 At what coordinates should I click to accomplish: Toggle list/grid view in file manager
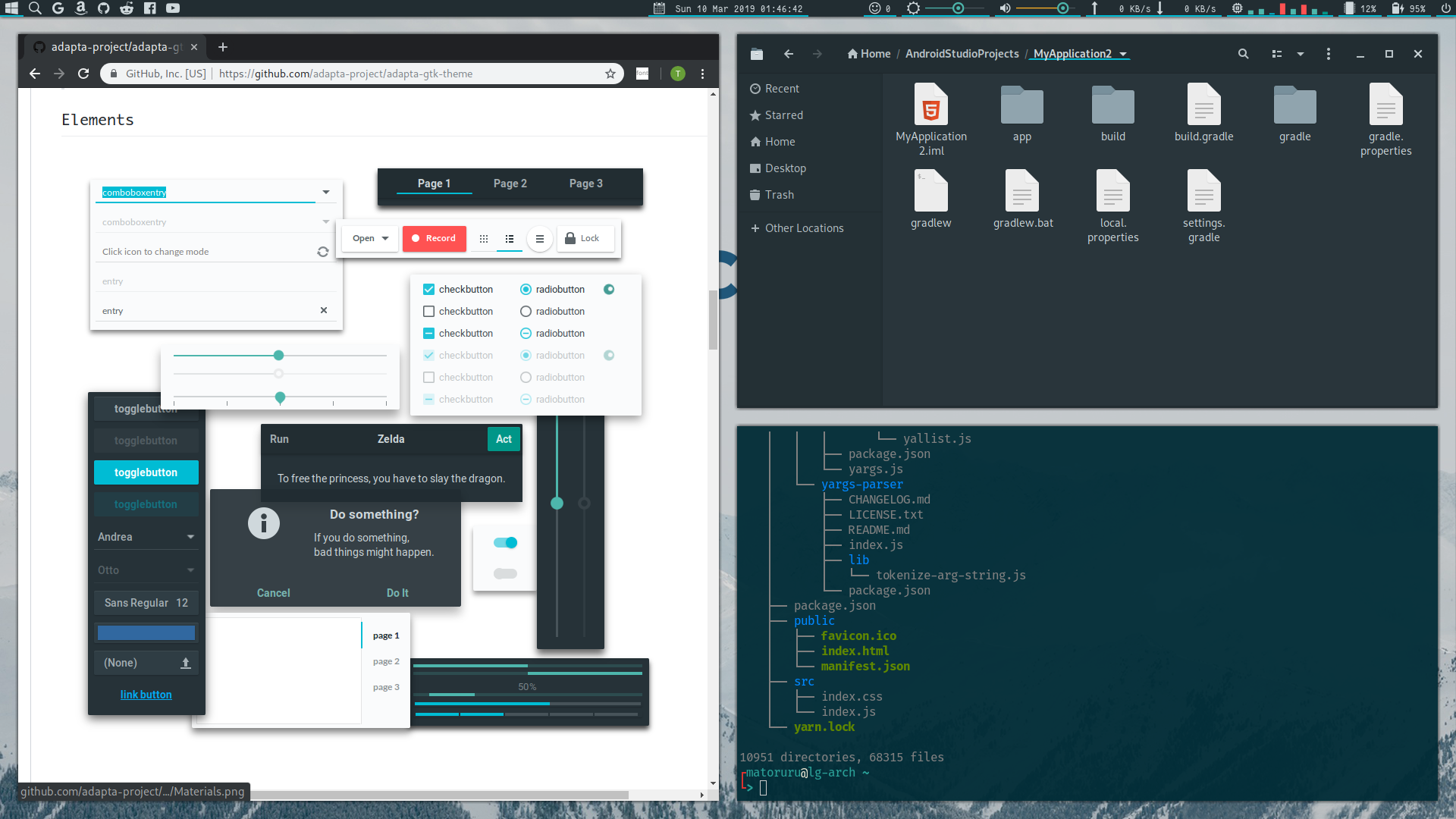(x=1277, y=54)
